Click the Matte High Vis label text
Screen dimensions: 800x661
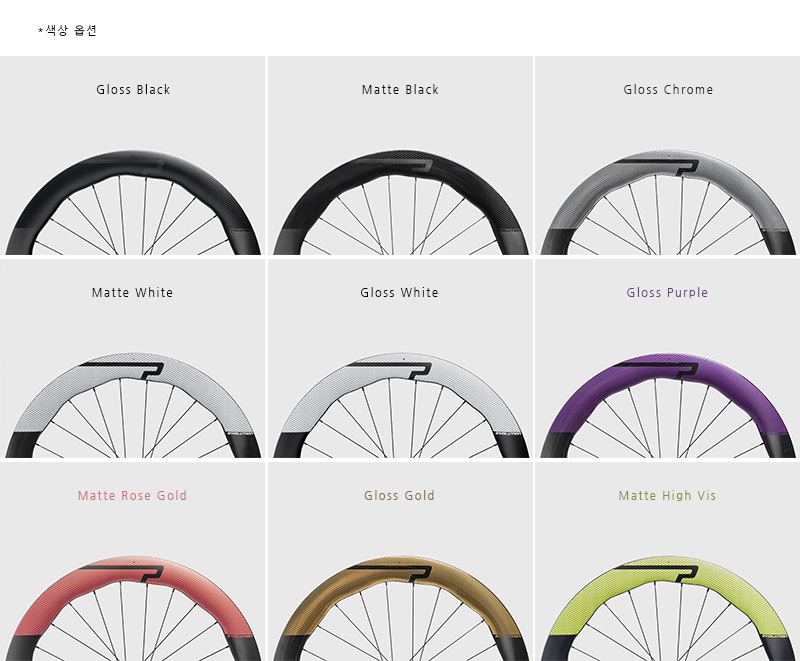[667, 496]
